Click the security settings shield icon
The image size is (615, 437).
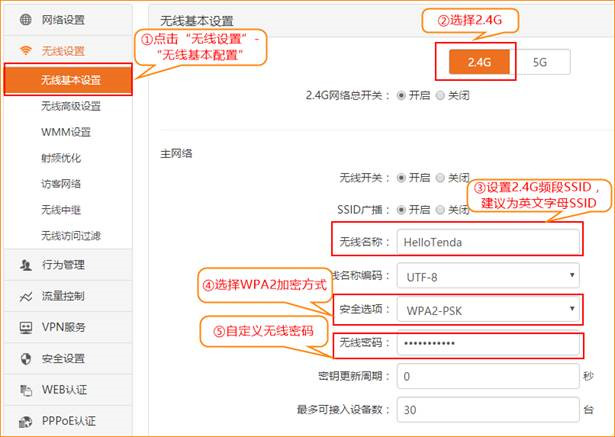[x=25, y=358]
